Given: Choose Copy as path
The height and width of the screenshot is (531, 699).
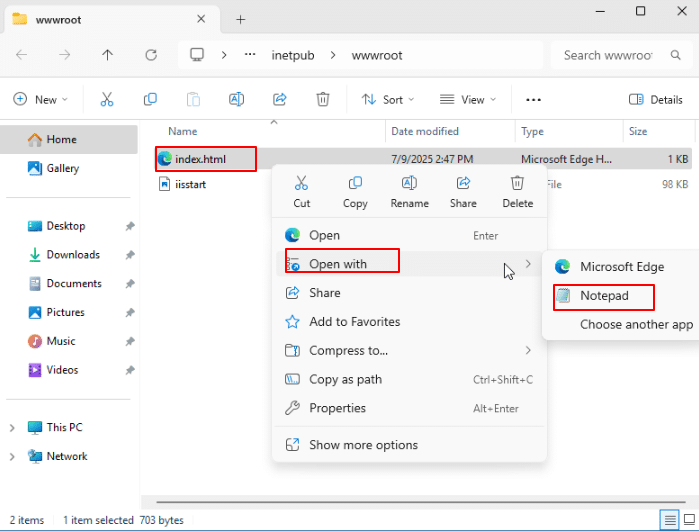Looking at the screenshot, I should tap(409, 379).
